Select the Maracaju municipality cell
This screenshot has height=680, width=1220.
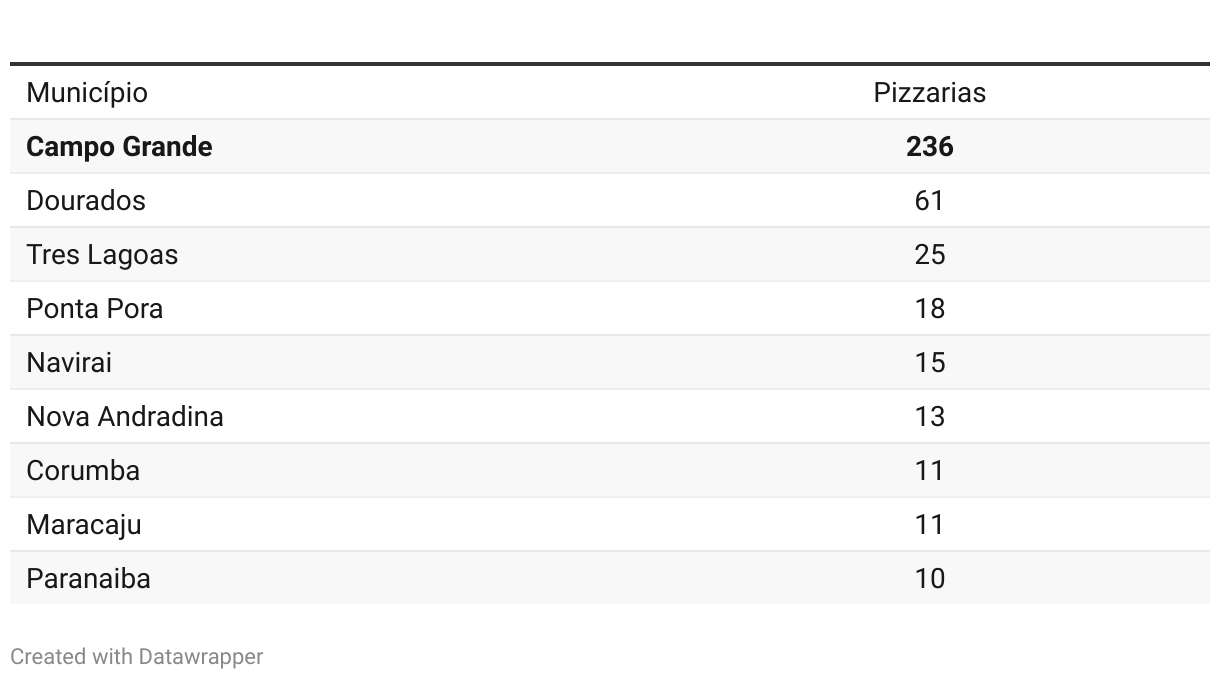(x=84, y=525)
